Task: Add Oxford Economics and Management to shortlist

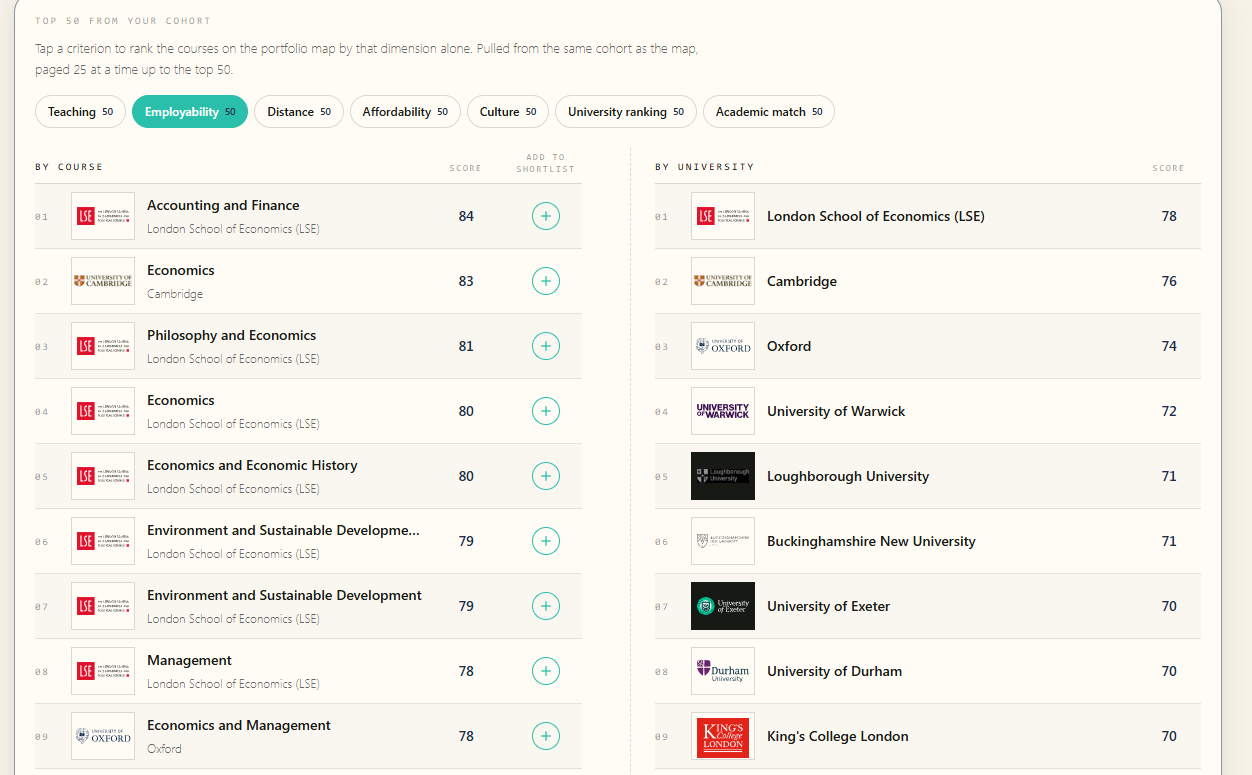Action: click(x=545, y=736)
